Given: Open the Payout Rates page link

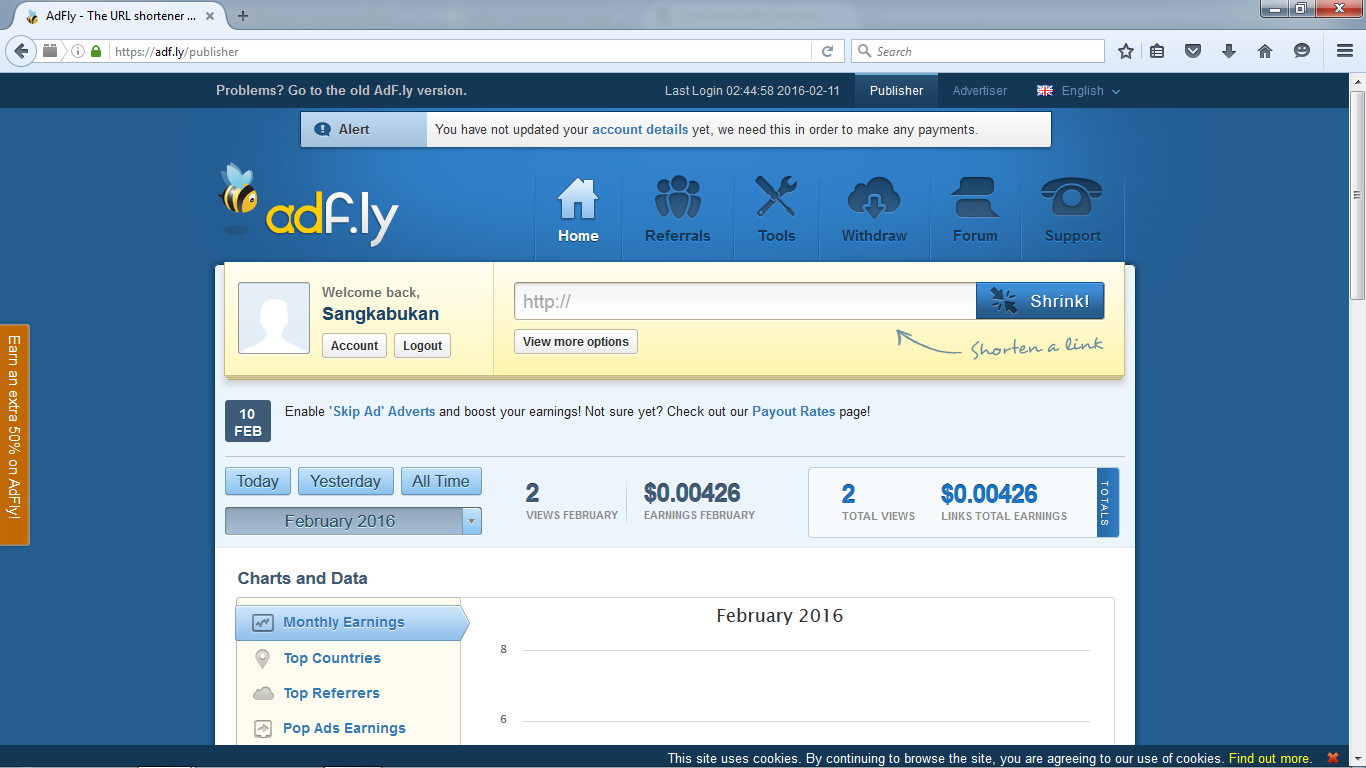Looking at the screenshot, I should click(x=793, y=411).
